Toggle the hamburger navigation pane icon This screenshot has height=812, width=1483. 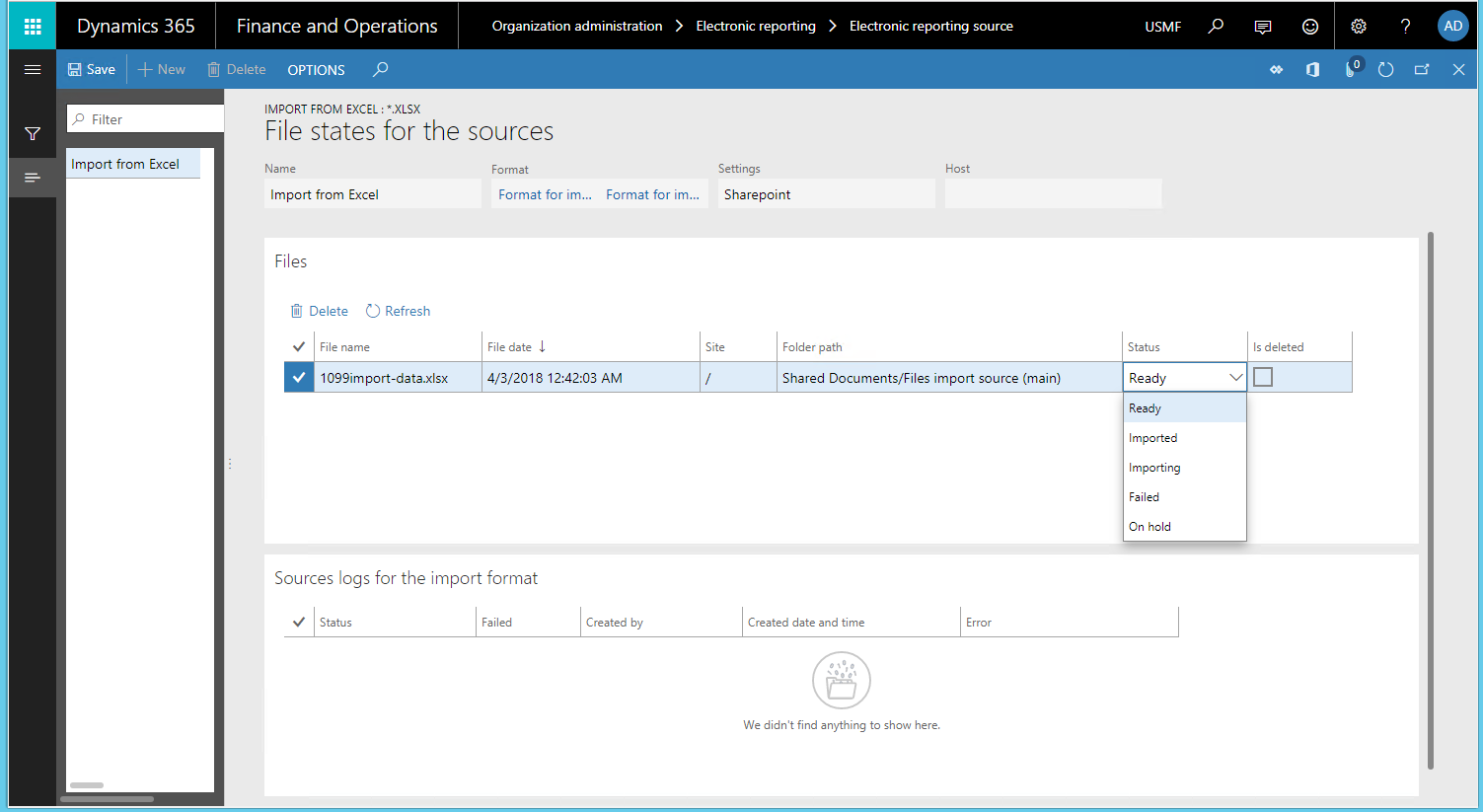point(33,69)
